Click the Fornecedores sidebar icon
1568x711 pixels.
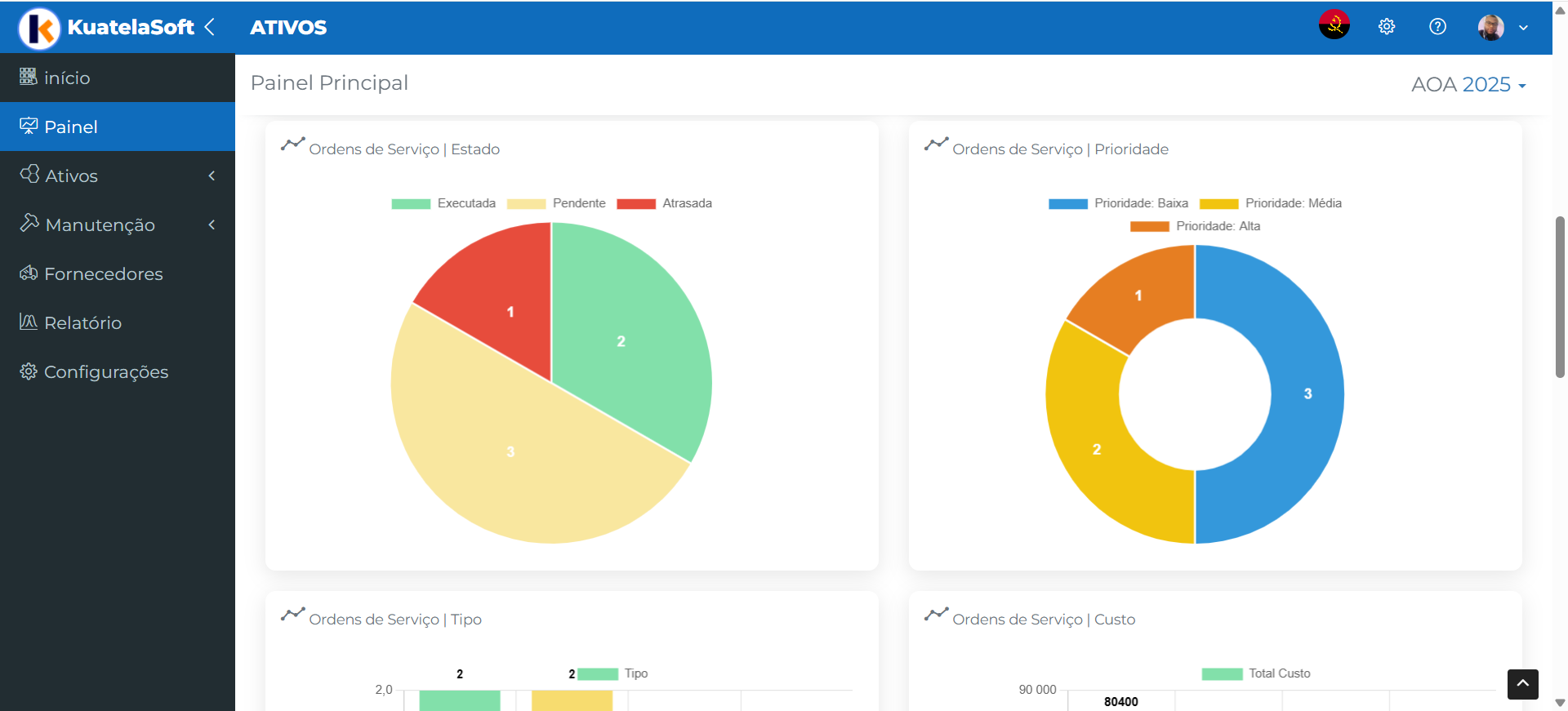[29, 273]
